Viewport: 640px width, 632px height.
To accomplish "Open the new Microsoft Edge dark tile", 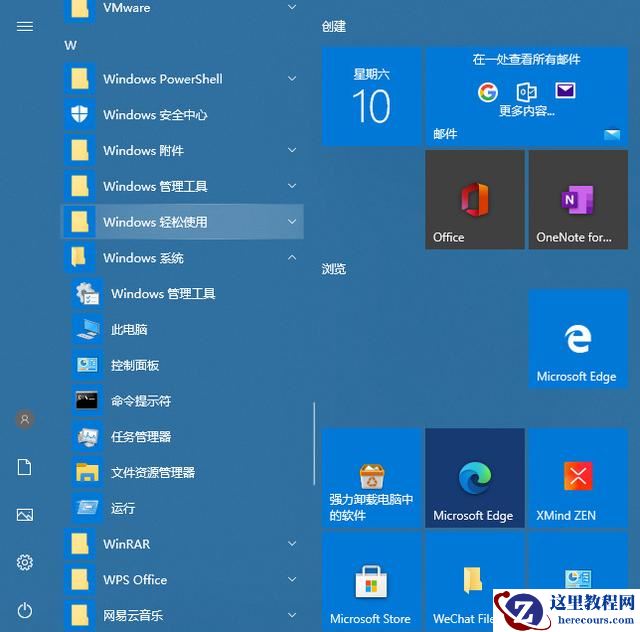I will pos(475,478).
